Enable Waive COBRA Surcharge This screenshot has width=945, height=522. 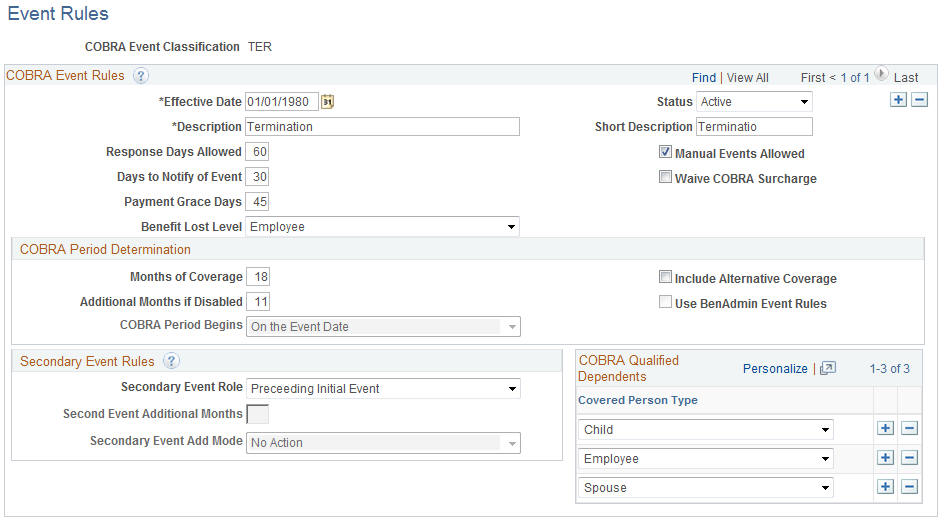pos(665,177)
